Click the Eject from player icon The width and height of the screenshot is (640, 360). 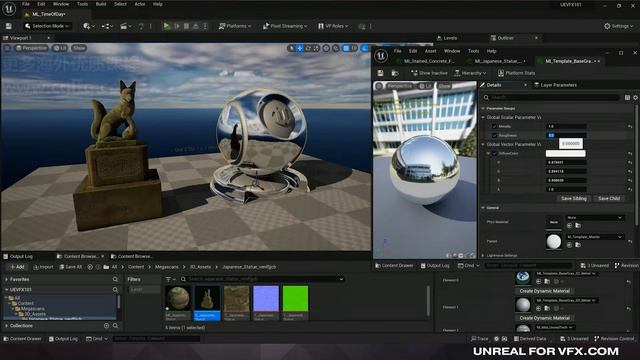click(x=196, y=26)
